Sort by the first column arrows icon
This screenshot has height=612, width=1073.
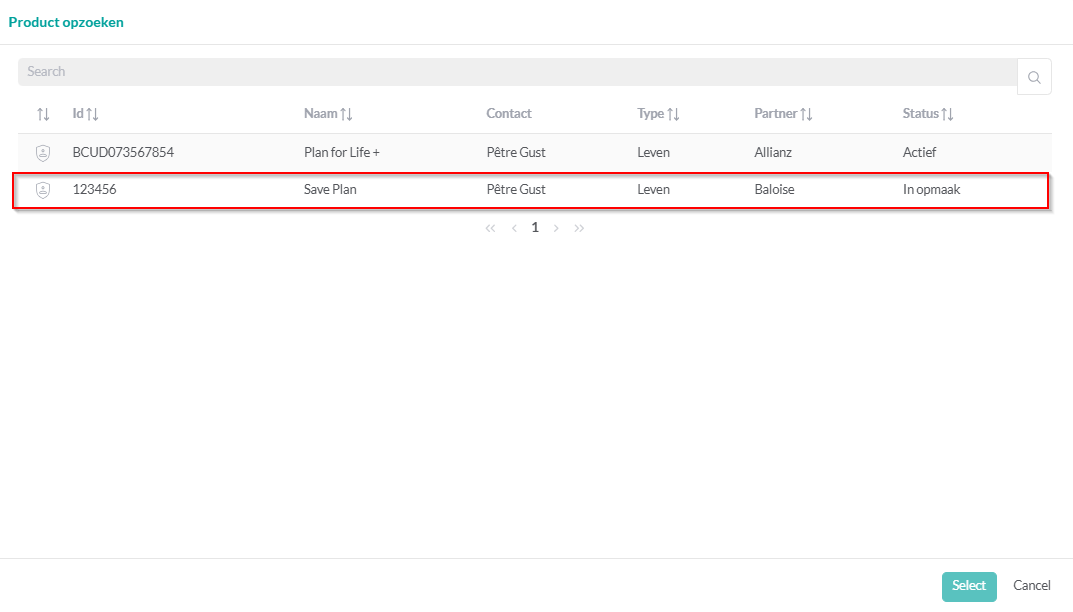point(43,114)
